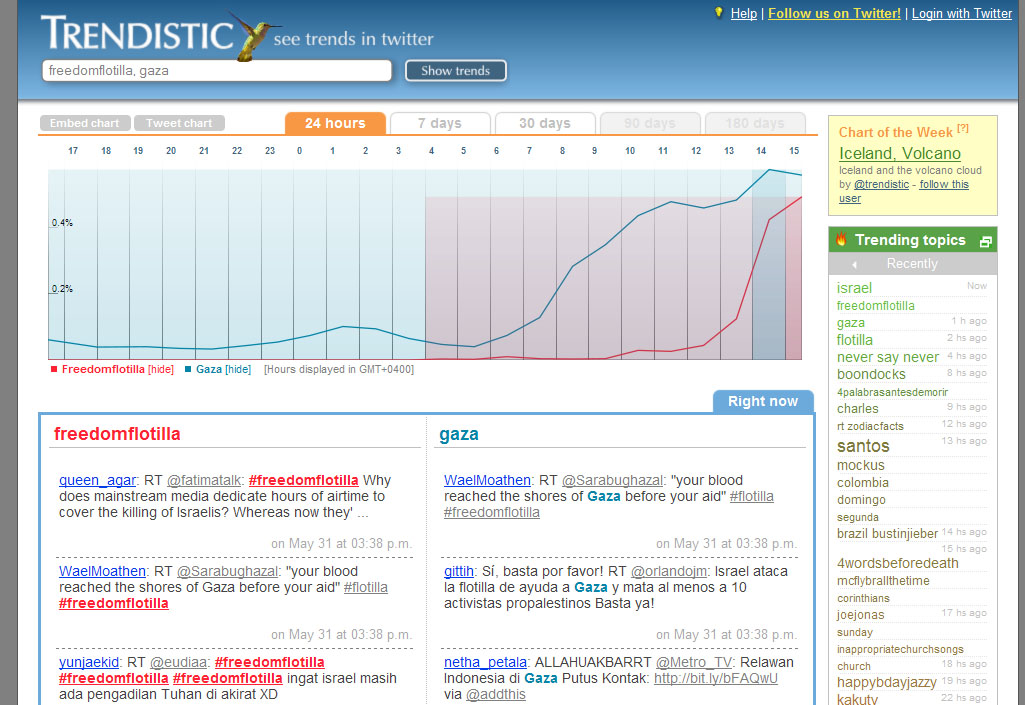The width and height of the screenshot is (1025, 705).
Task: Open the 4palabrasantesdemorir topic
Action: point(892,392)
